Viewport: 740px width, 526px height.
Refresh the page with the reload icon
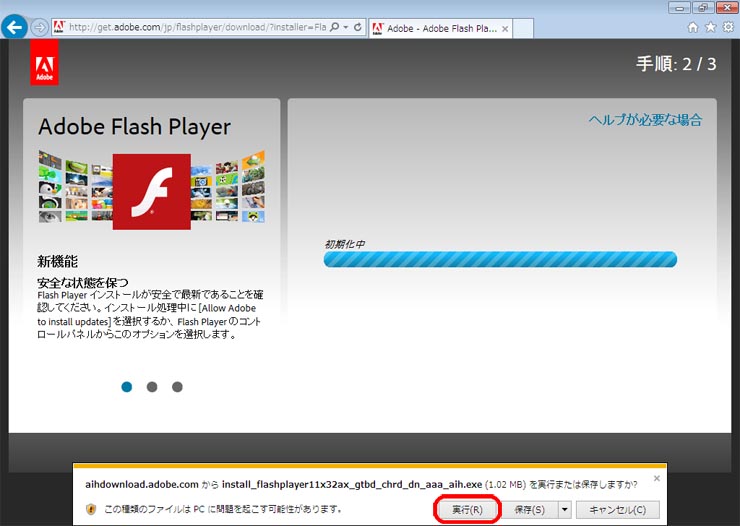[358, 27]
